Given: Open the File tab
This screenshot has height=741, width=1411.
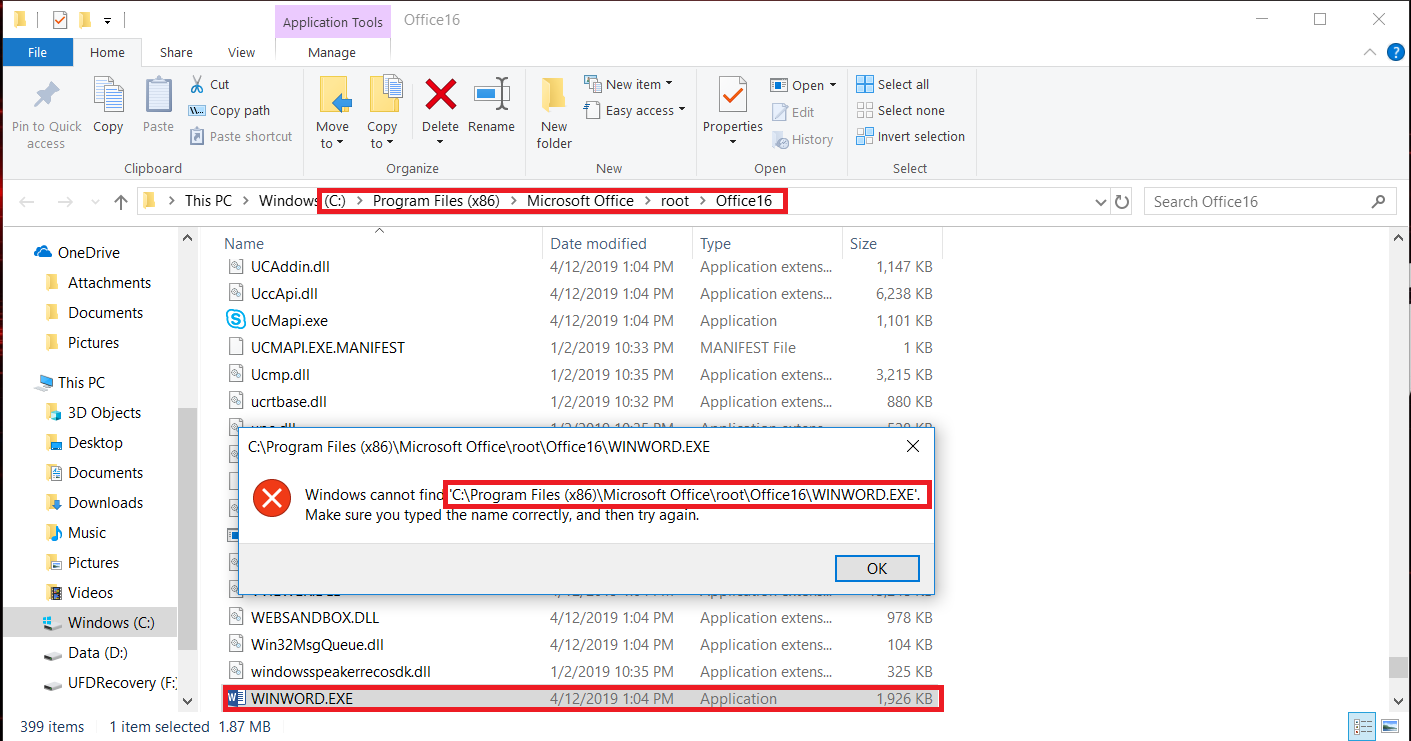Looking at the screenshot, I should pyautogui.click(x=38, y=53).
